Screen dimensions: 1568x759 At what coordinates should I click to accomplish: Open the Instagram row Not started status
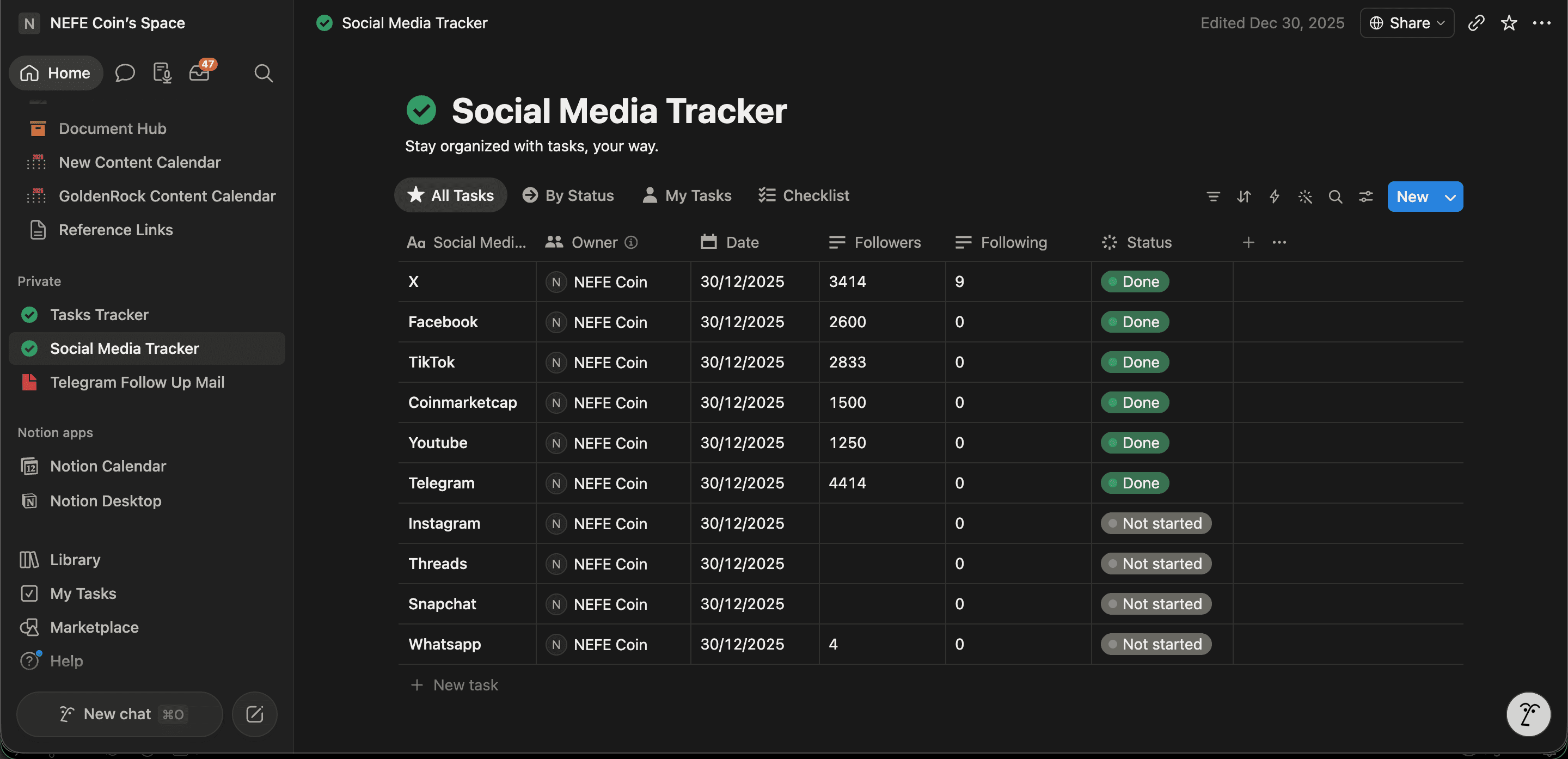[1155, 523]
